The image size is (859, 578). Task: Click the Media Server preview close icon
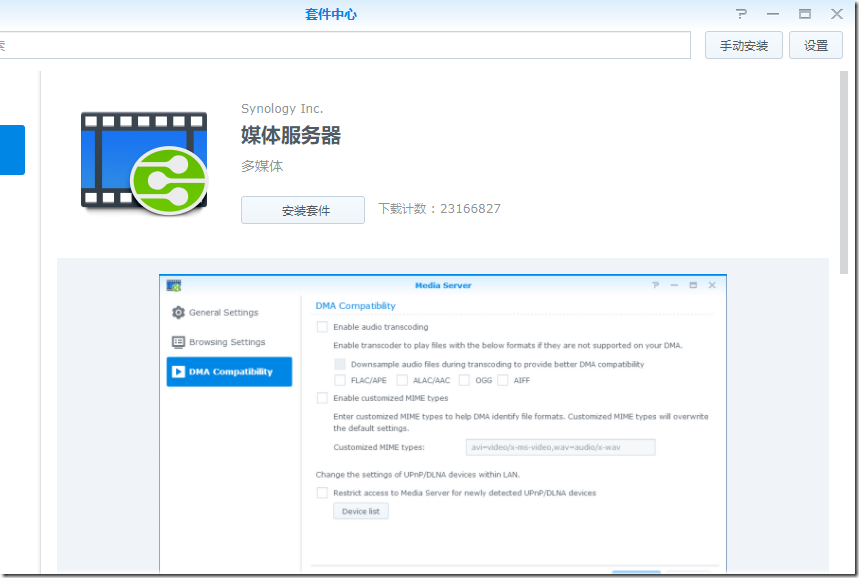(712, 285)
